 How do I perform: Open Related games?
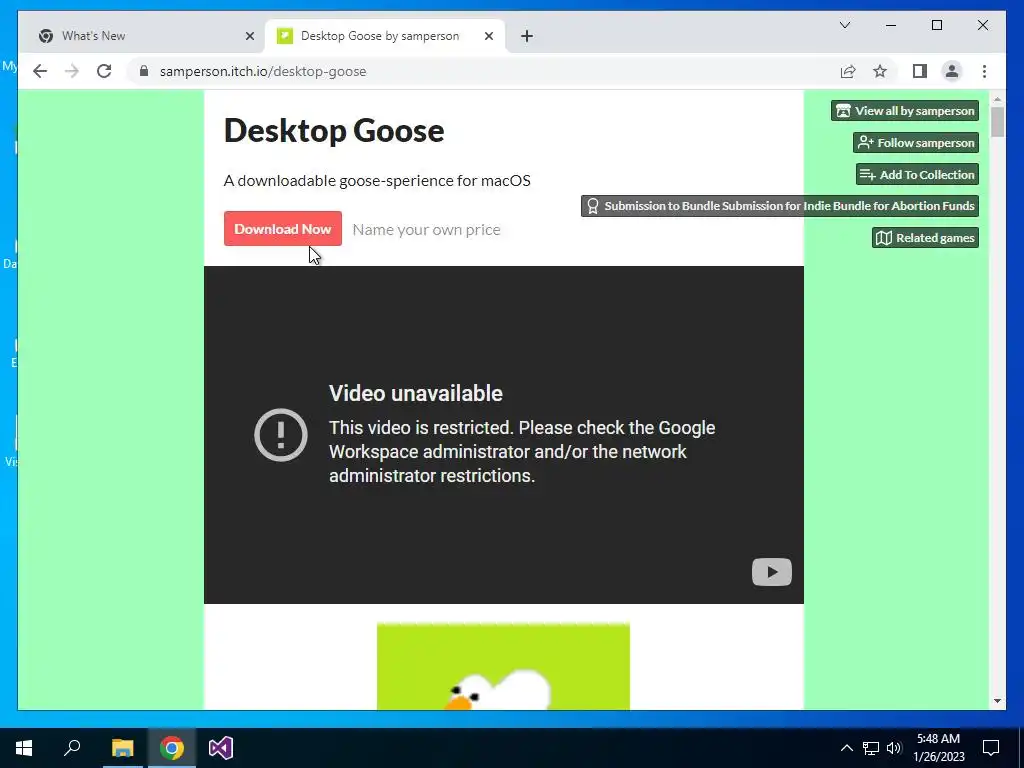[925, 238]
